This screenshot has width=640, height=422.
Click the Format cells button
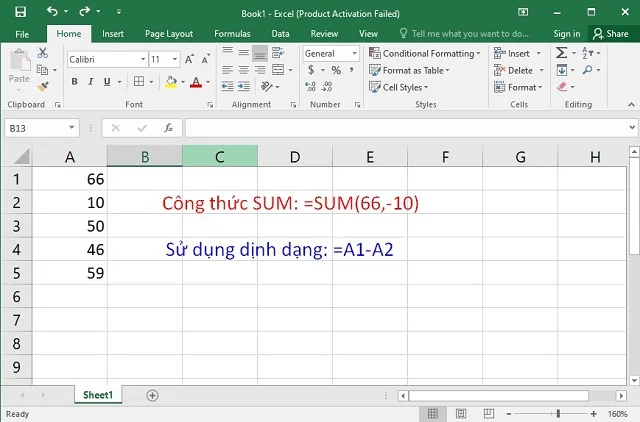click(518, 87)
